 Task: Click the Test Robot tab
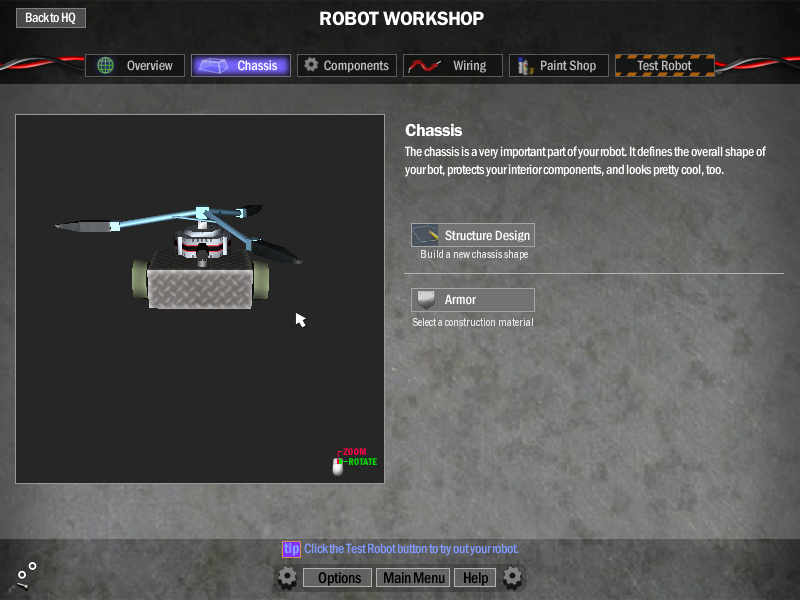(x=665, y=65)
